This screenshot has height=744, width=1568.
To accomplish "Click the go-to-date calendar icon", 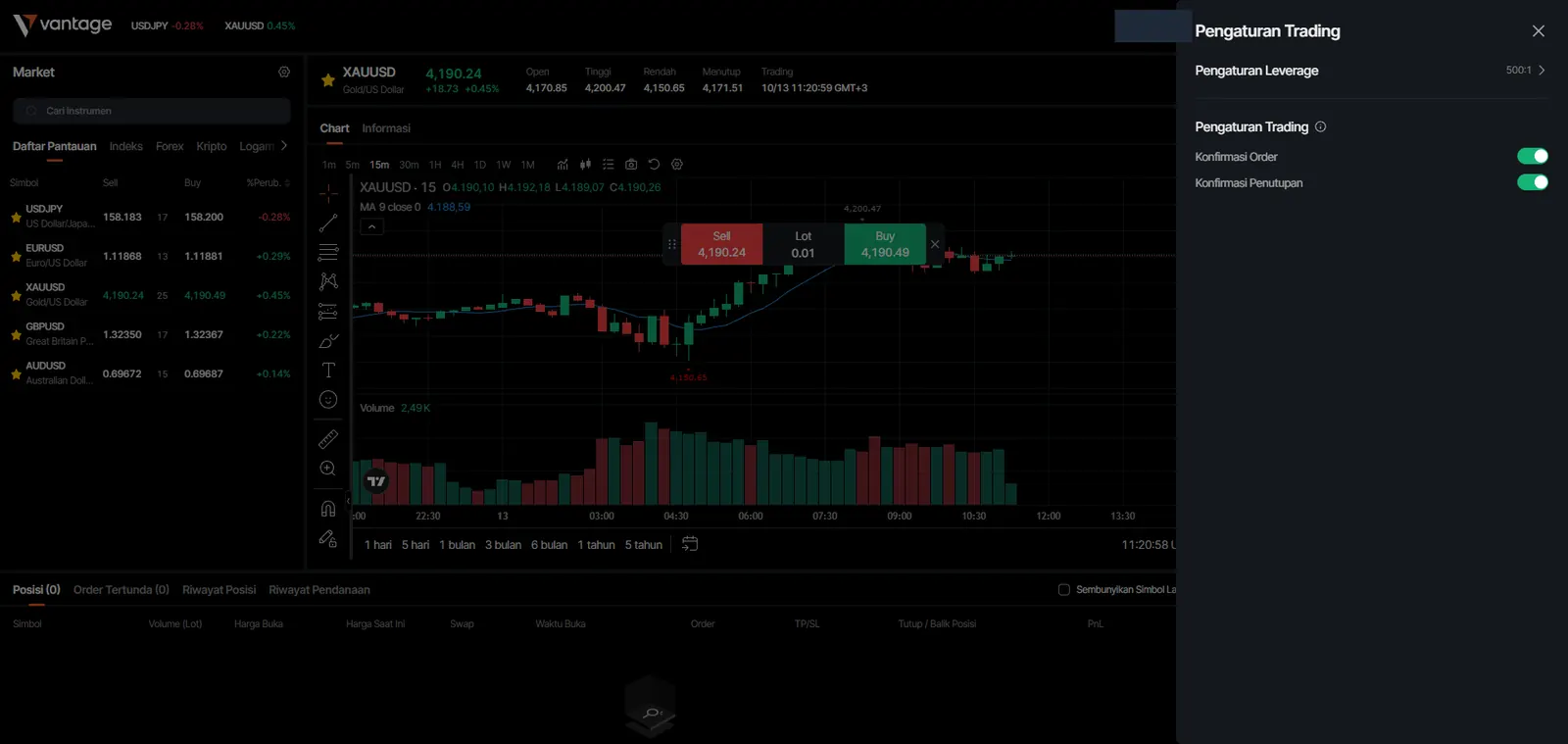I will pyautogui.click(x=690, y=544).
